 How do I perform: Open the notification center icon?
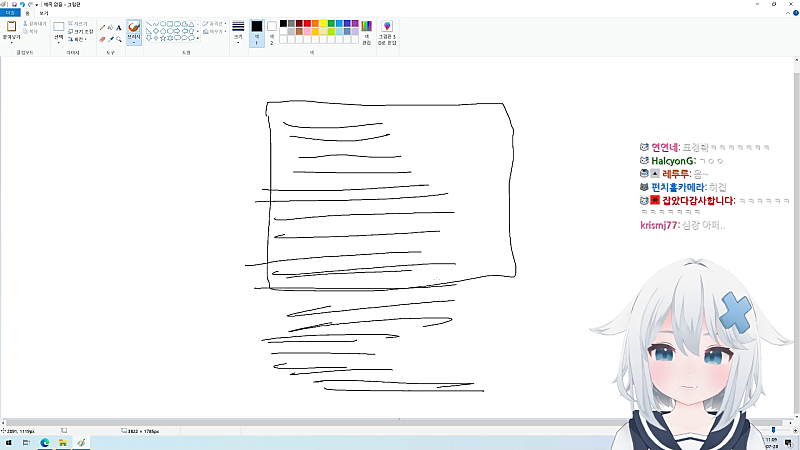788,443
